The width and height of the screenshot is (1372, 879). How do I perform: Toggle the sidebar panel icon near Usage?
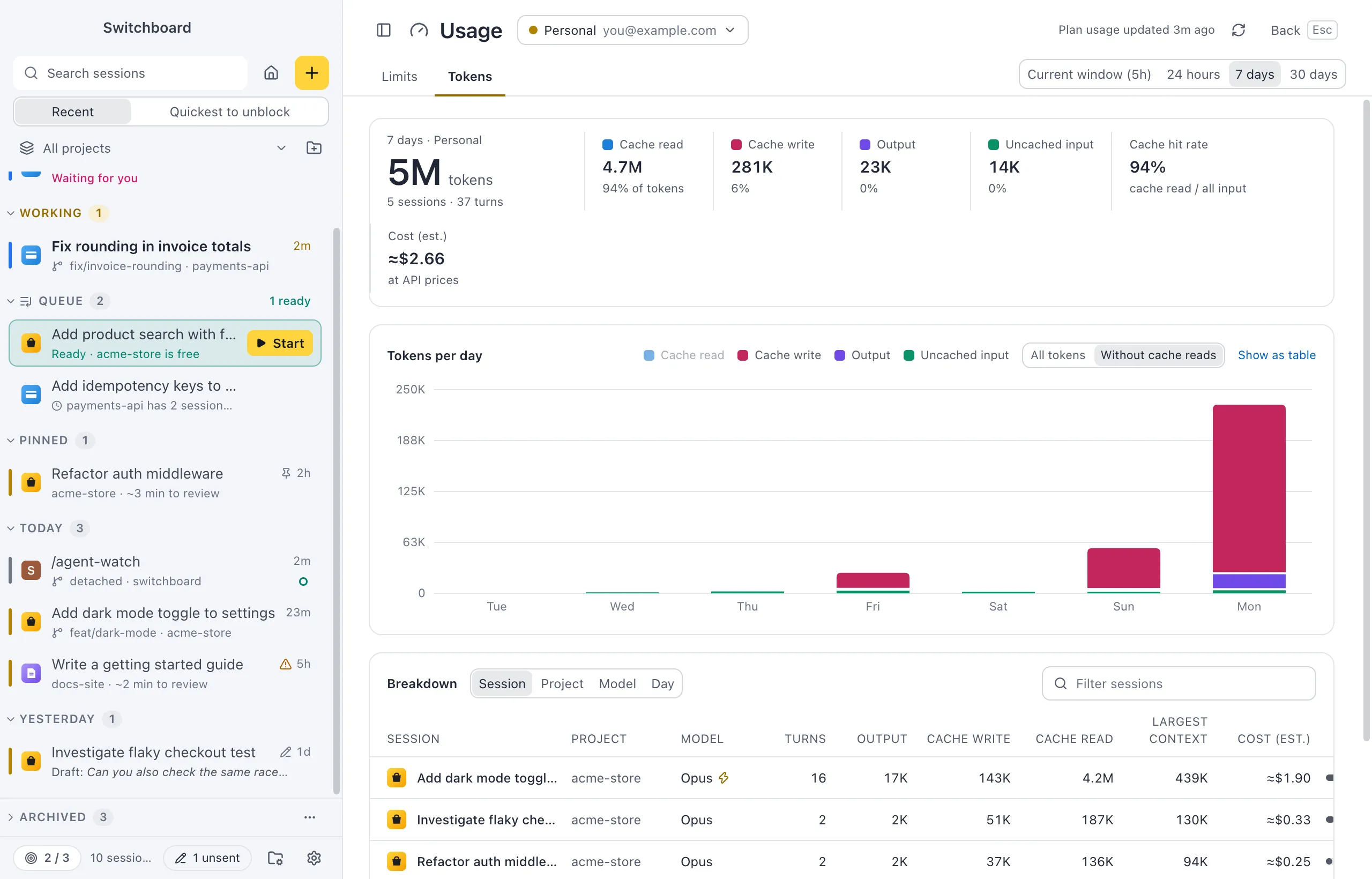(x=384, y=30)
